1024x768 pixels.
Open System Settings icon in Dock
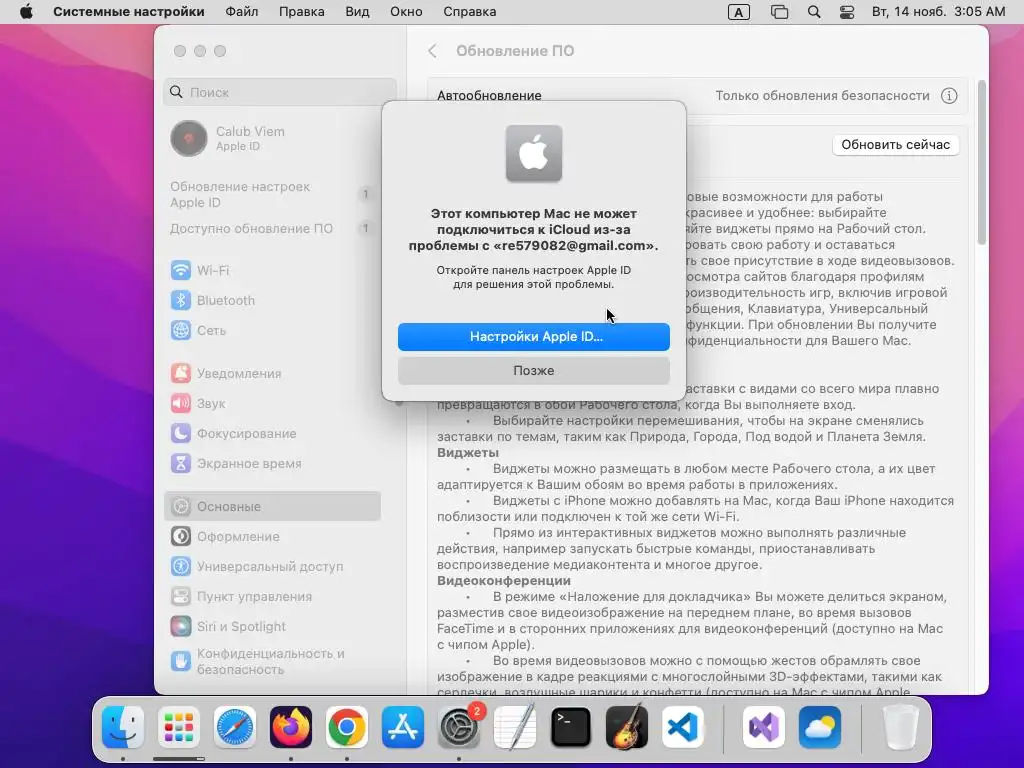[459, 727]
